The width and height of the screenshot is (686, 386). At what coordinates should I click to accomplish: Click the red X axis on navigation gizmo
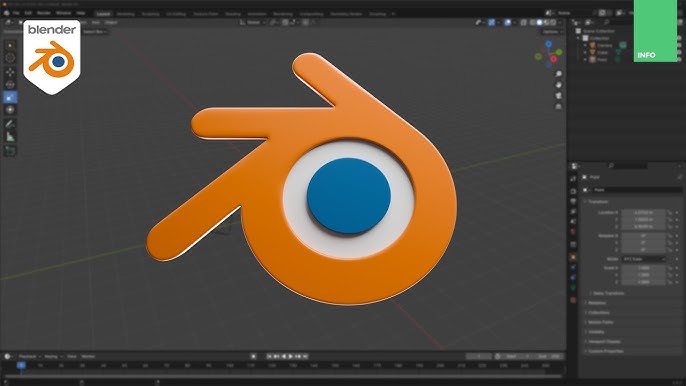pyautogui.click(x=553, y=59)
